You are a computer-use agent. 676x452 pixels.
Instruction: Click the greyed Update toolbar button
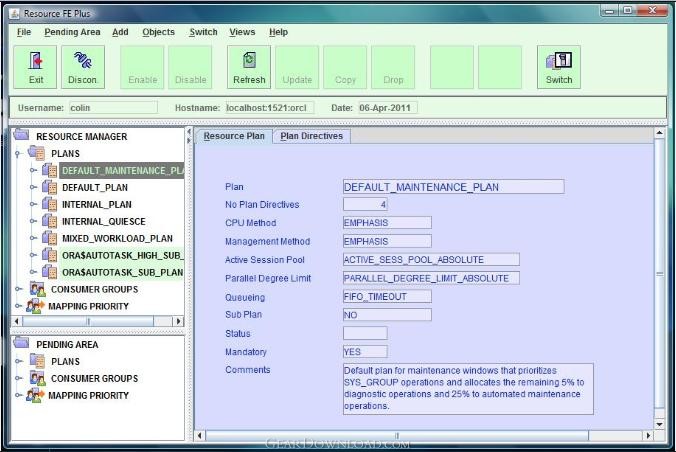tap(297, 67)
